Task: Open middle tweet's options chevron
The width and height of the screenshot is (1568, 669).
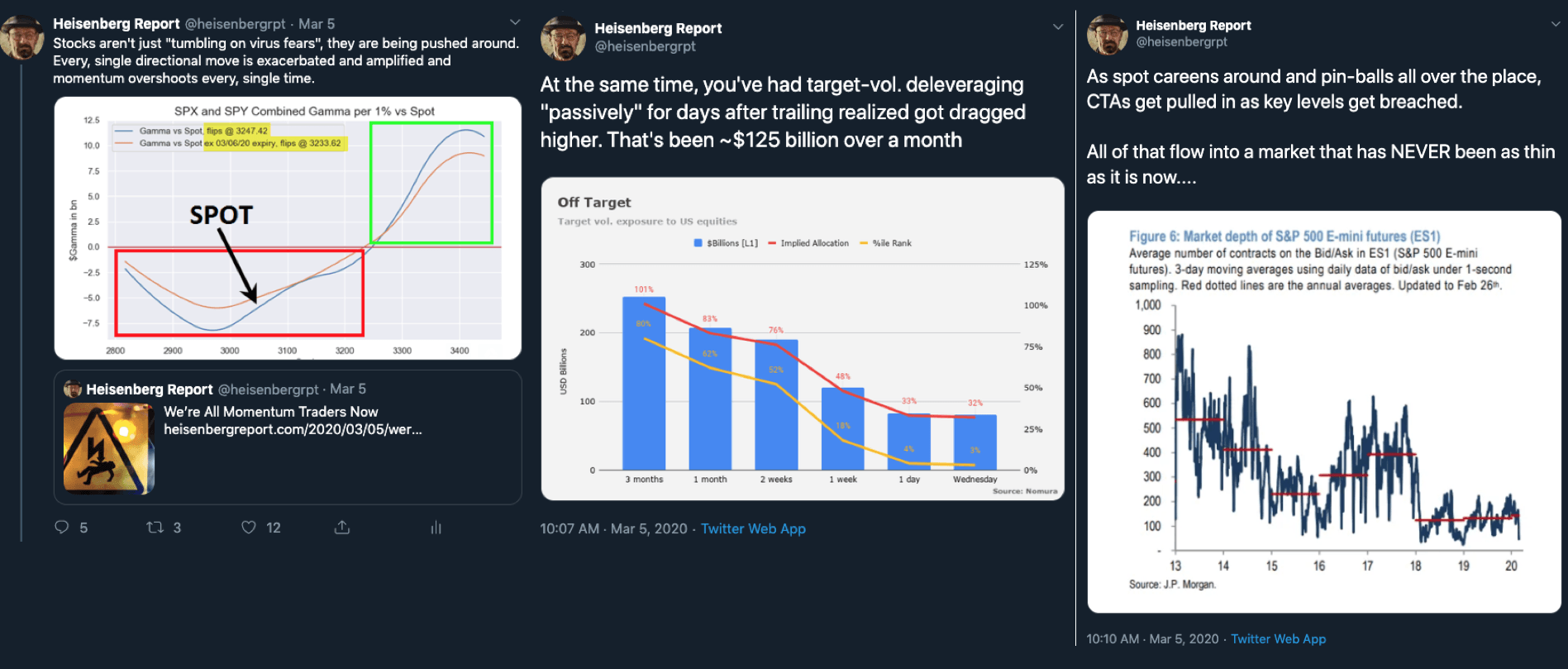Action: pos(1058,26)
